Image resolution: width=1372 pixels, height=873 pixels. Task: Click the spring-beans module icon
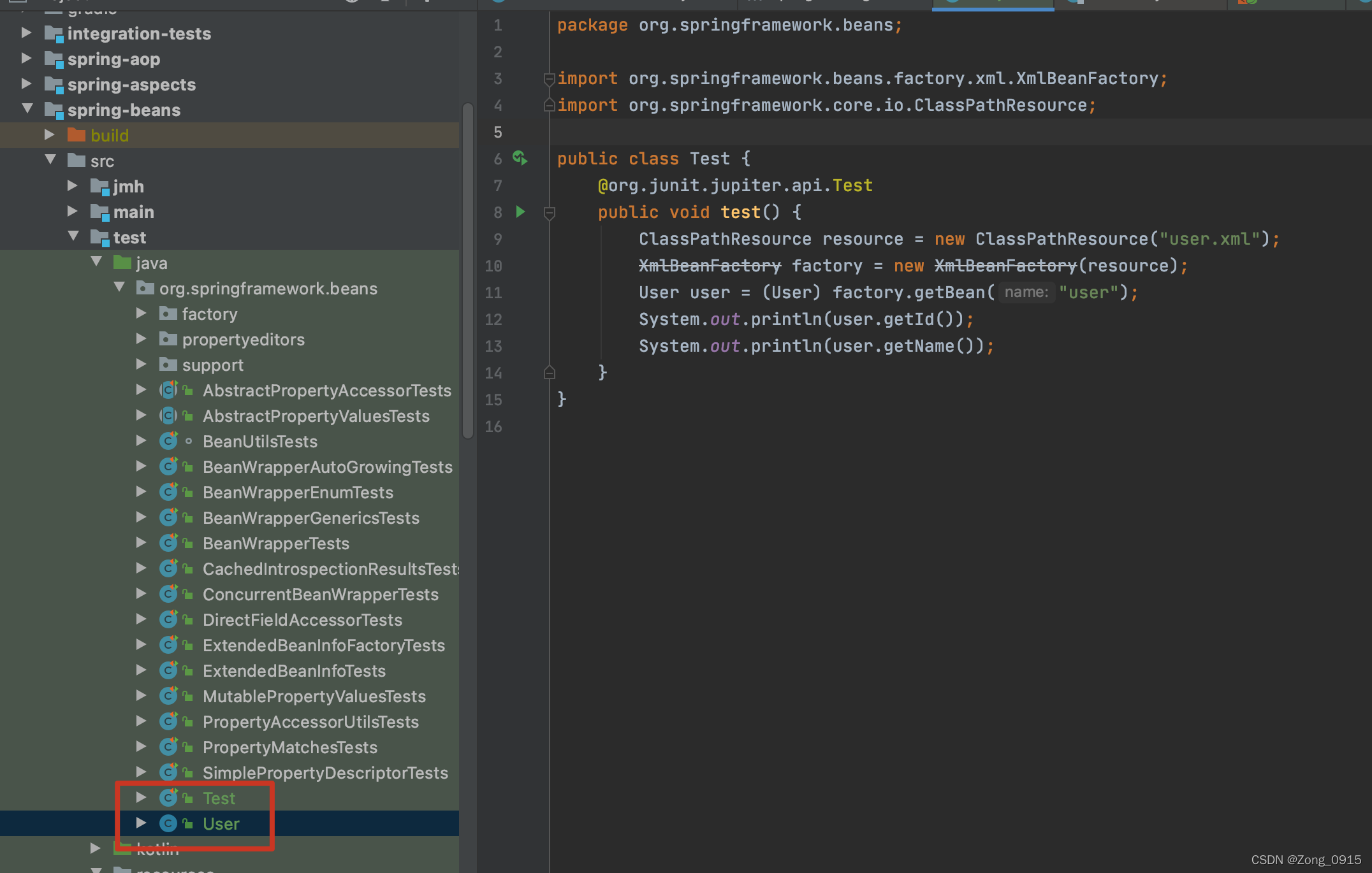coord(54,110)
